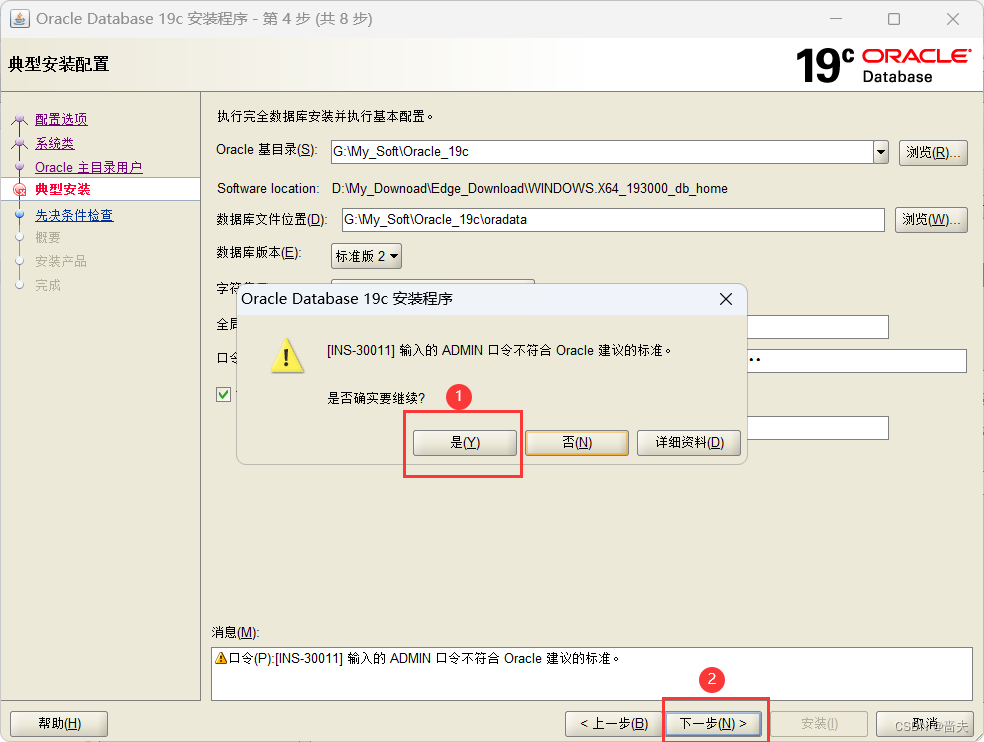The image size is (984, 742).
Task: Click the warning icon in the messages box
Action: (x=221, y=658)
